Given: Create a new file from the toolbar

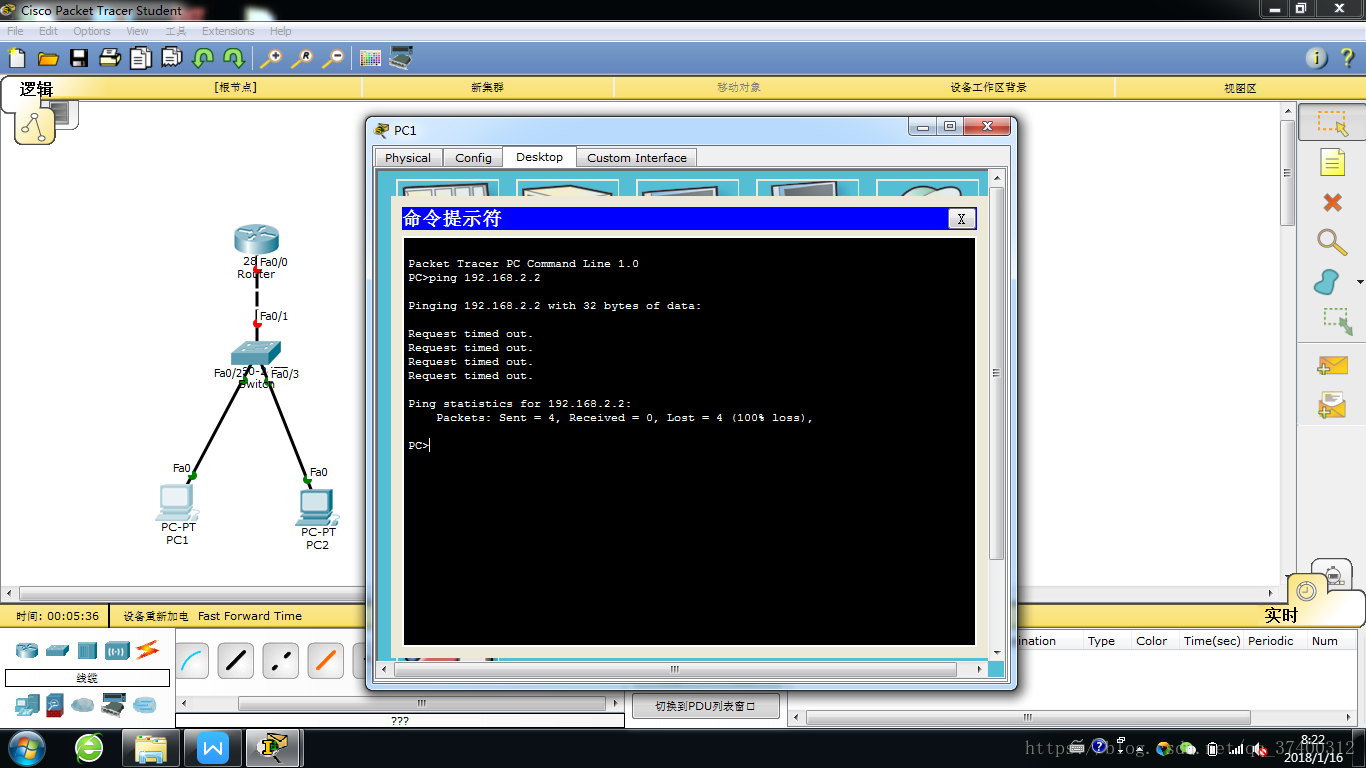Looking at the screenshot, I should [17, 58].
